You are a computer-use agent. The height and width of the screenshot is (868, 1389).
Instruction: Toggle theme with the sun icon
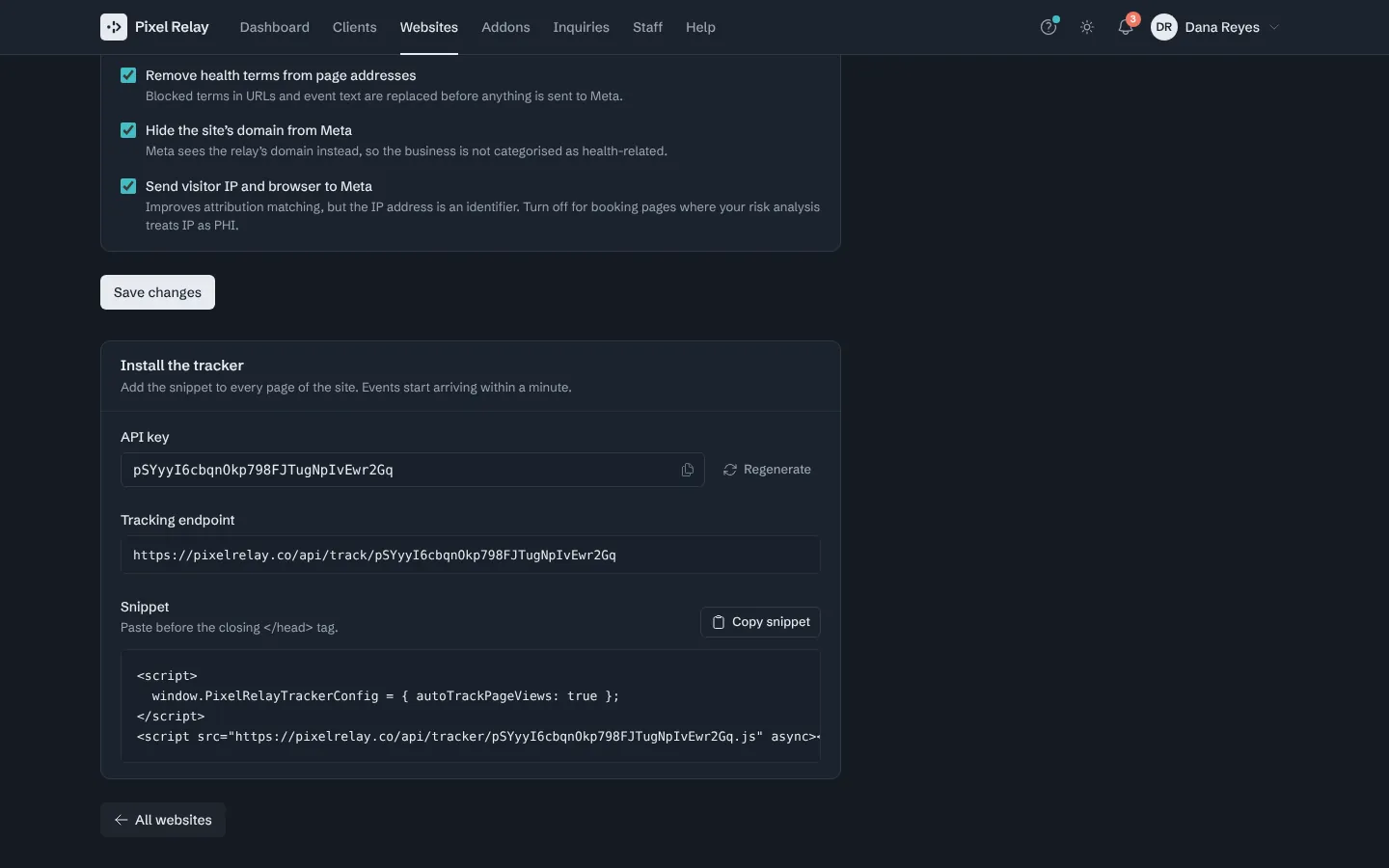coord(1087,27)
